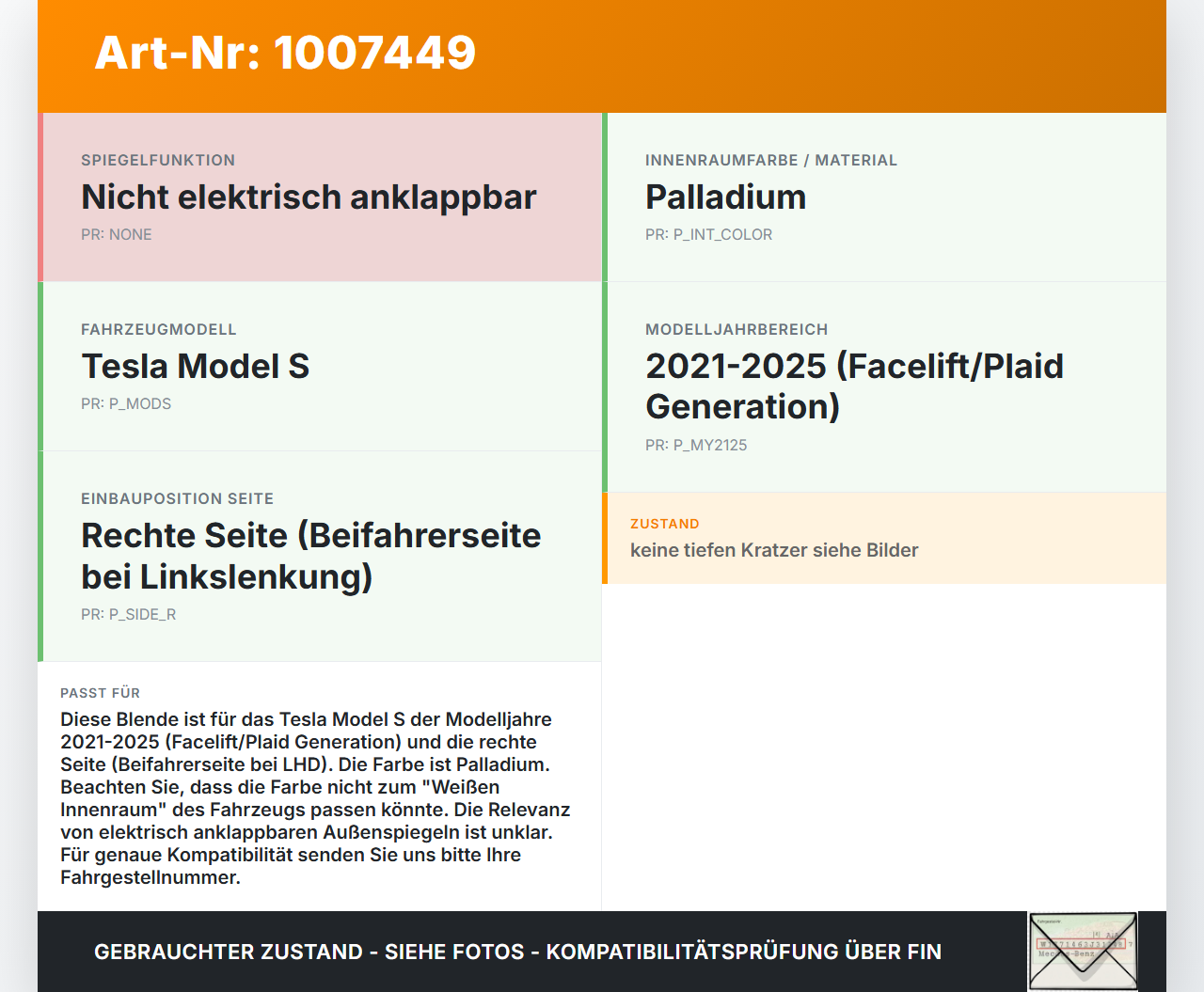Click the "PASST FÜR" label
Viewport: 1204px width, 992px height.
tap(101, 693)
